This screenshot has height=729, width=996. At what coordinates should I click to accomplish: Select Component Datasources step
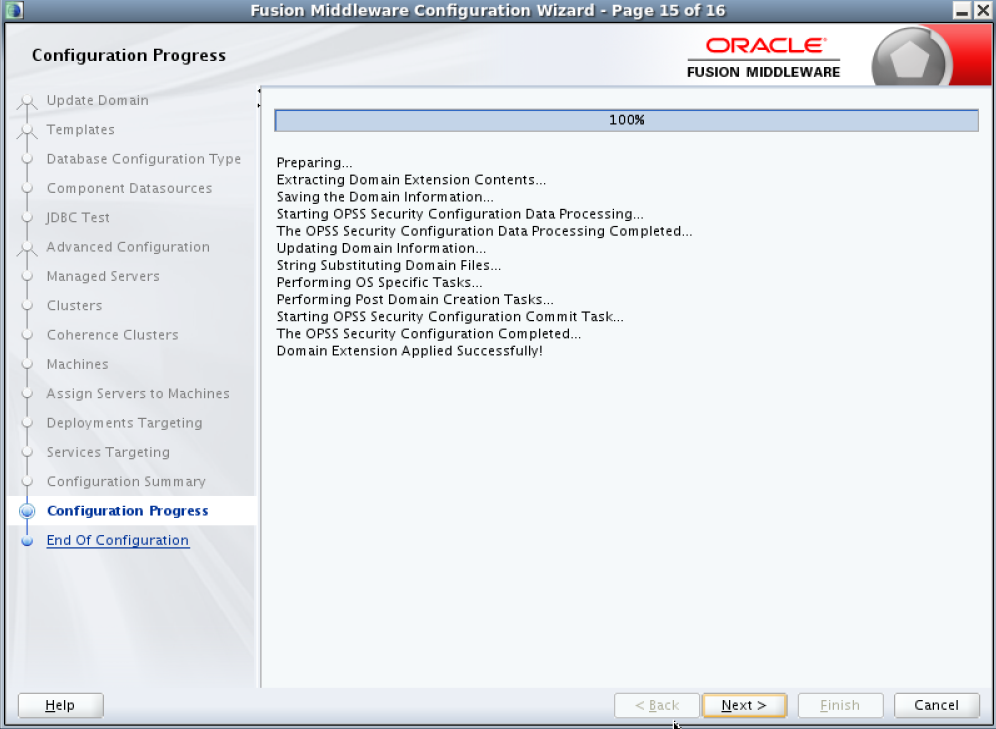click(x=129, y=188)
